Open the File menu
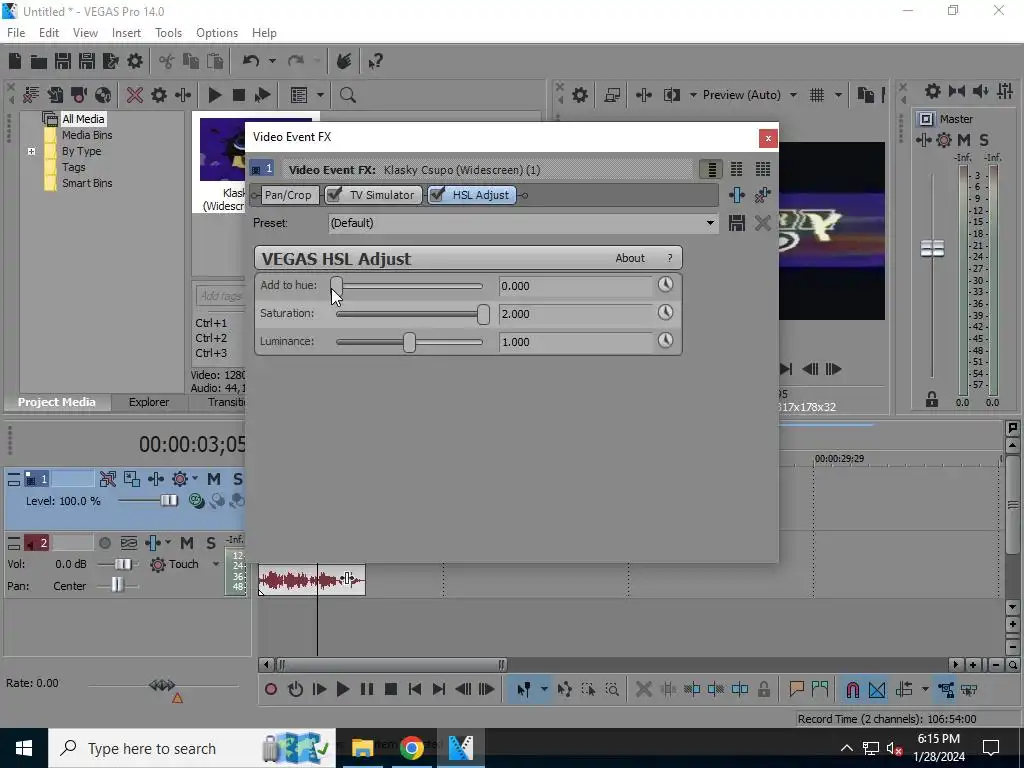 point(16,33)
